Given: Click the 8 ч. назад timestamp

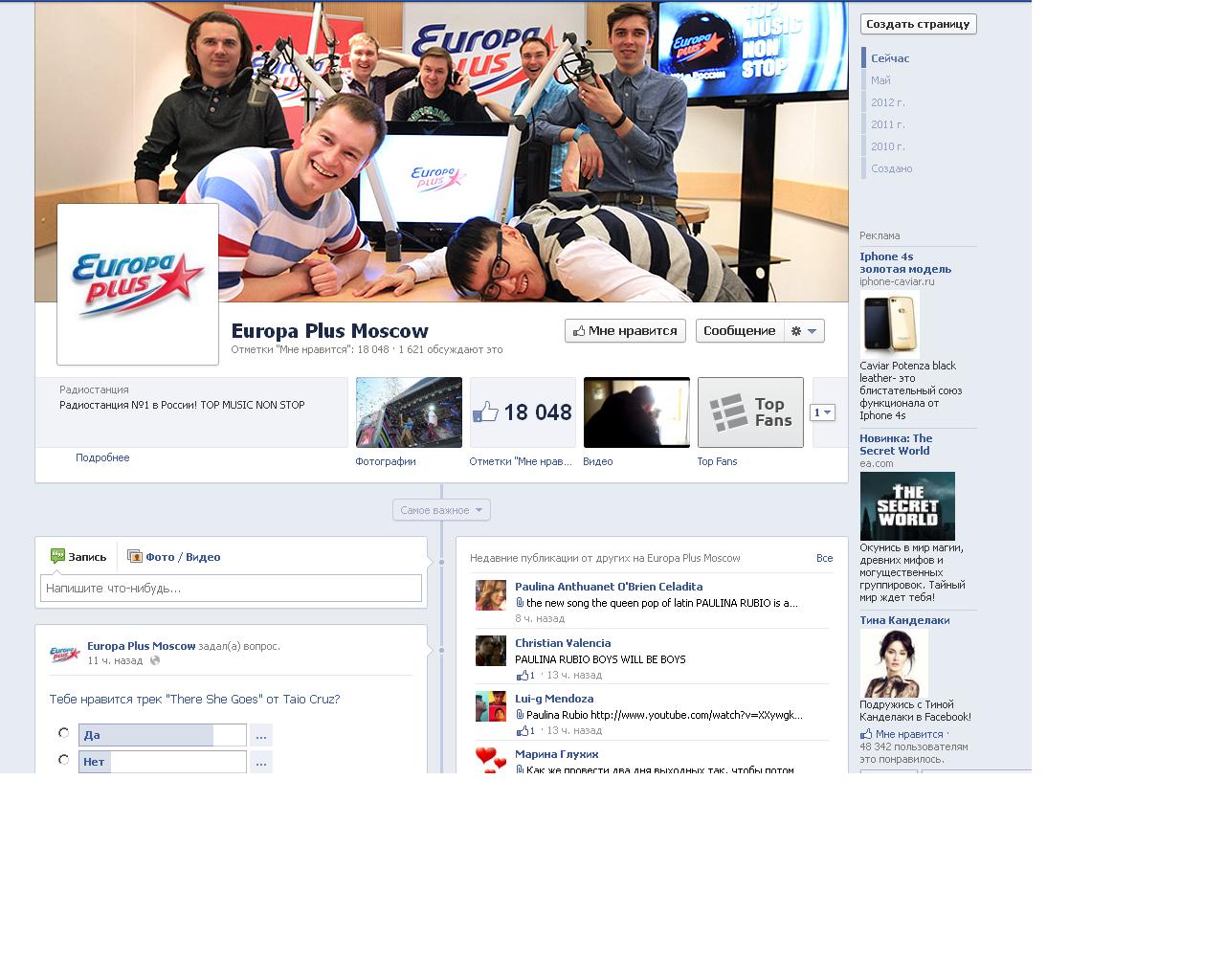Looking at the screenshot, I should pos(540,618).
